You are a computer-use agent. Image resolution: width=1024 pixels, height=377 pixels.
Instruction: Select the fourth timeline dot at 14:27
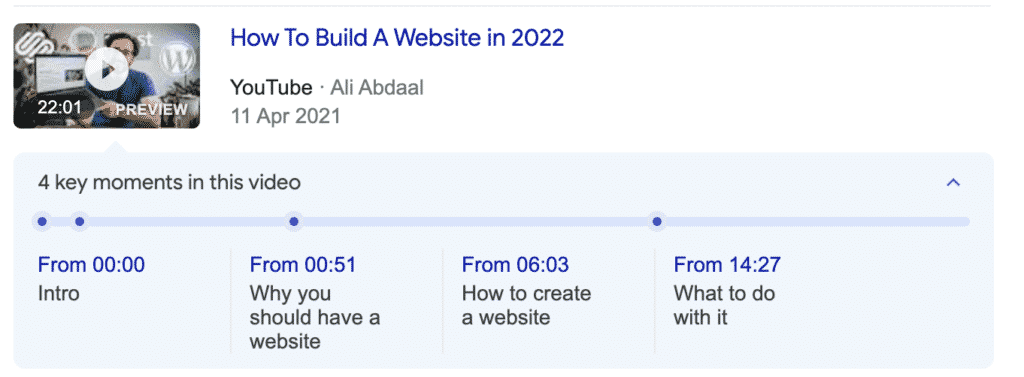pyautogui.click(x=657, y=222)
